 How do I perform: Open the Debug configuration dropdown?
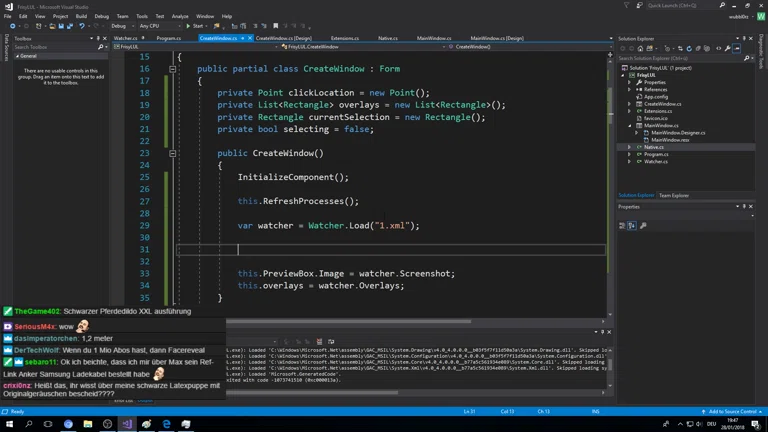coord(121,26)
